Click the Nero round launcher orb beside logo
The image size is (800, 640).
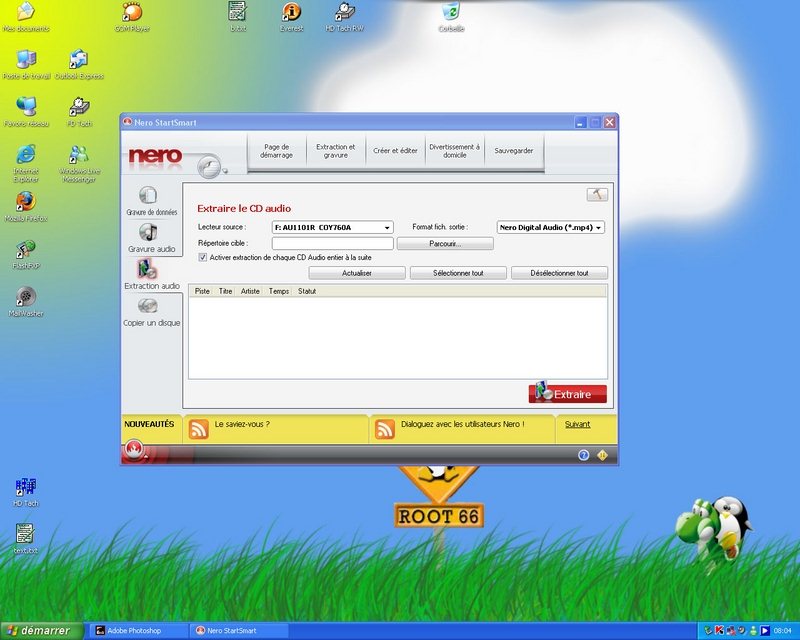pyautogui.click(x=210, y=166)
